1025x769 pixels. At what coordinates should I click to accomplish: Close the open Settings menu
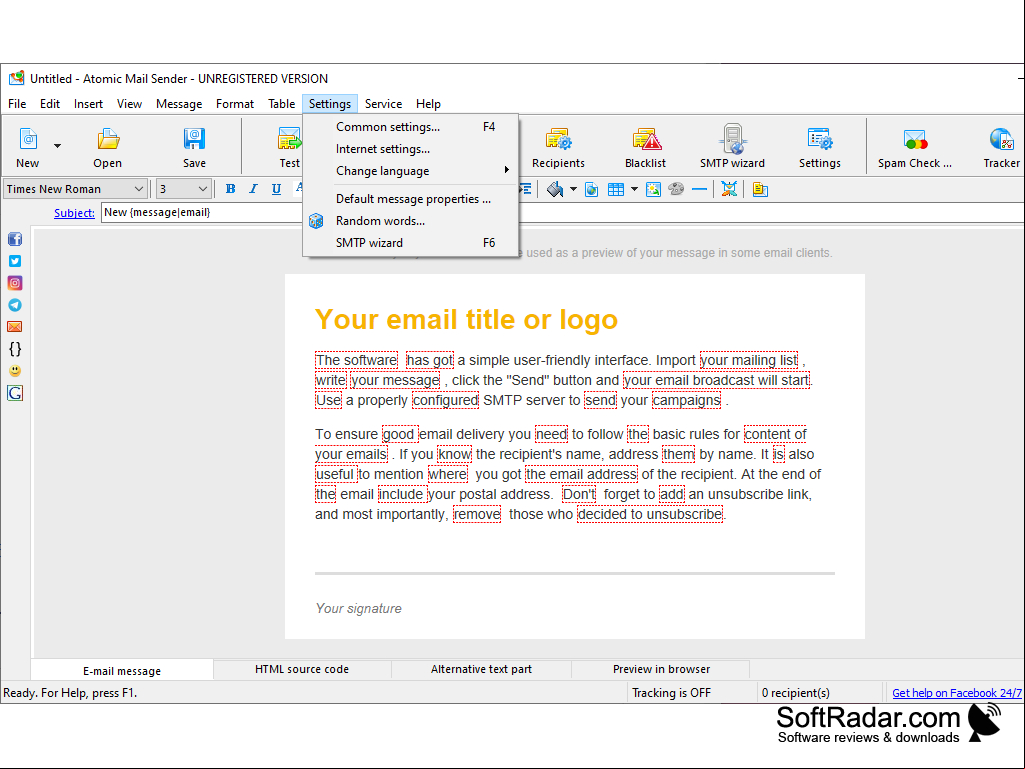[x=329, y=103]
